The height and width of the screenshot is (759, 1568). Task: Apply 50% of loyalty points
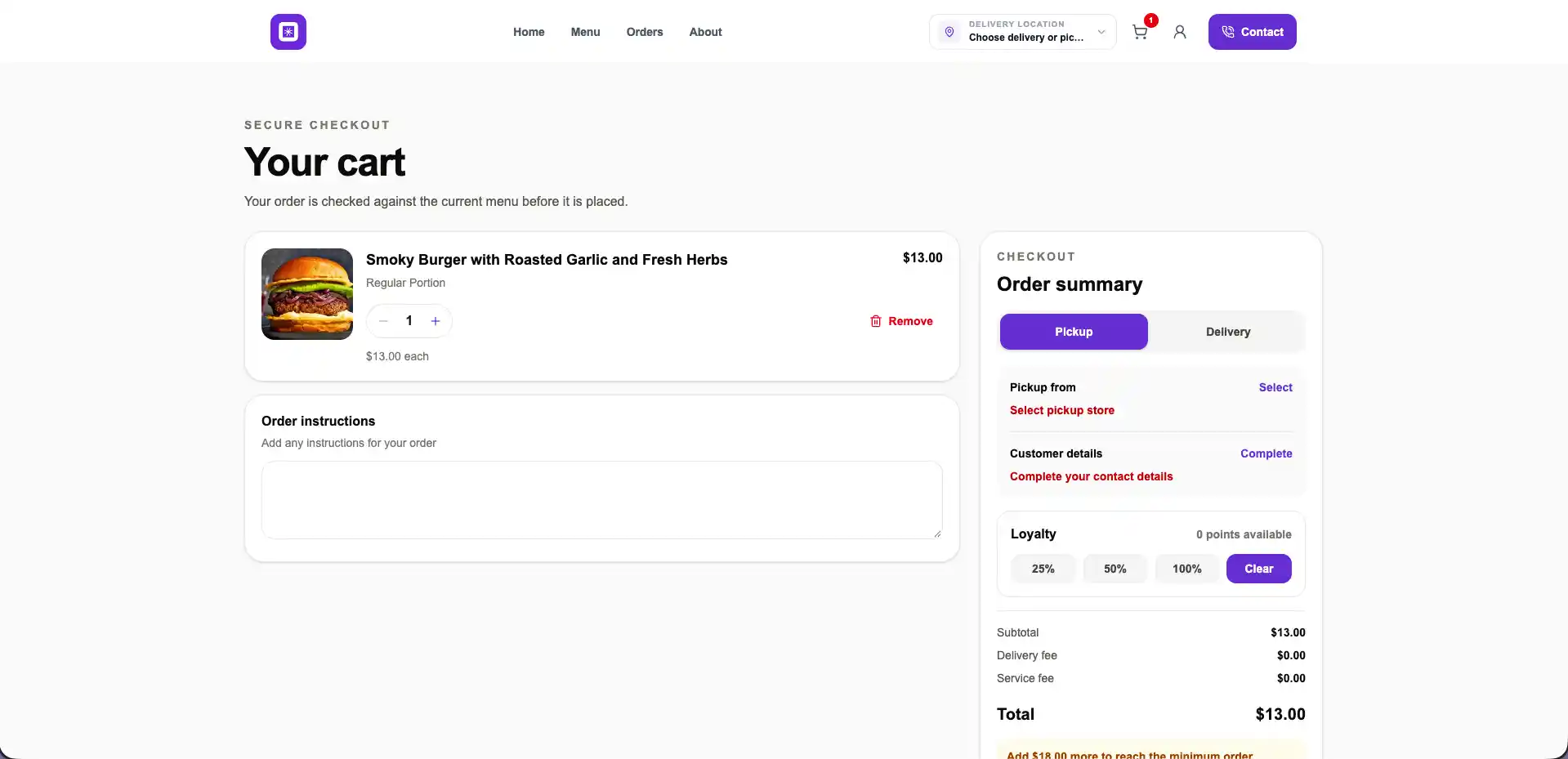(x=1115, y=569)
